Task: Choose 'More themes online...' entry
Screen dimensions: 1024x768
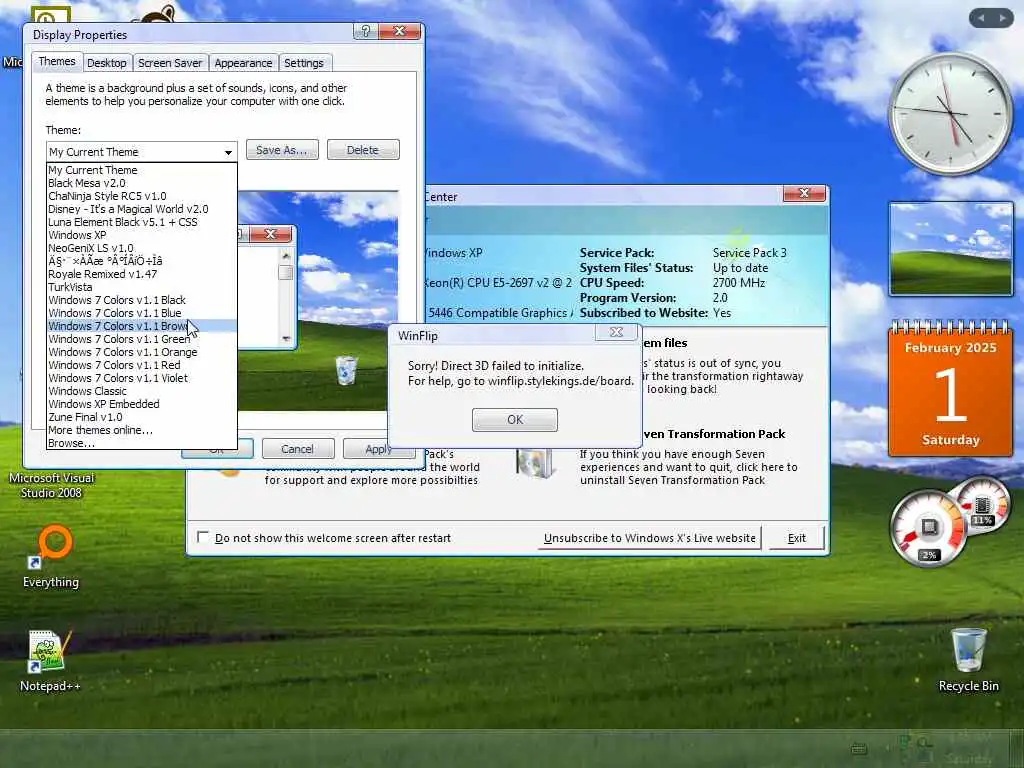Action: pos(141,430)
